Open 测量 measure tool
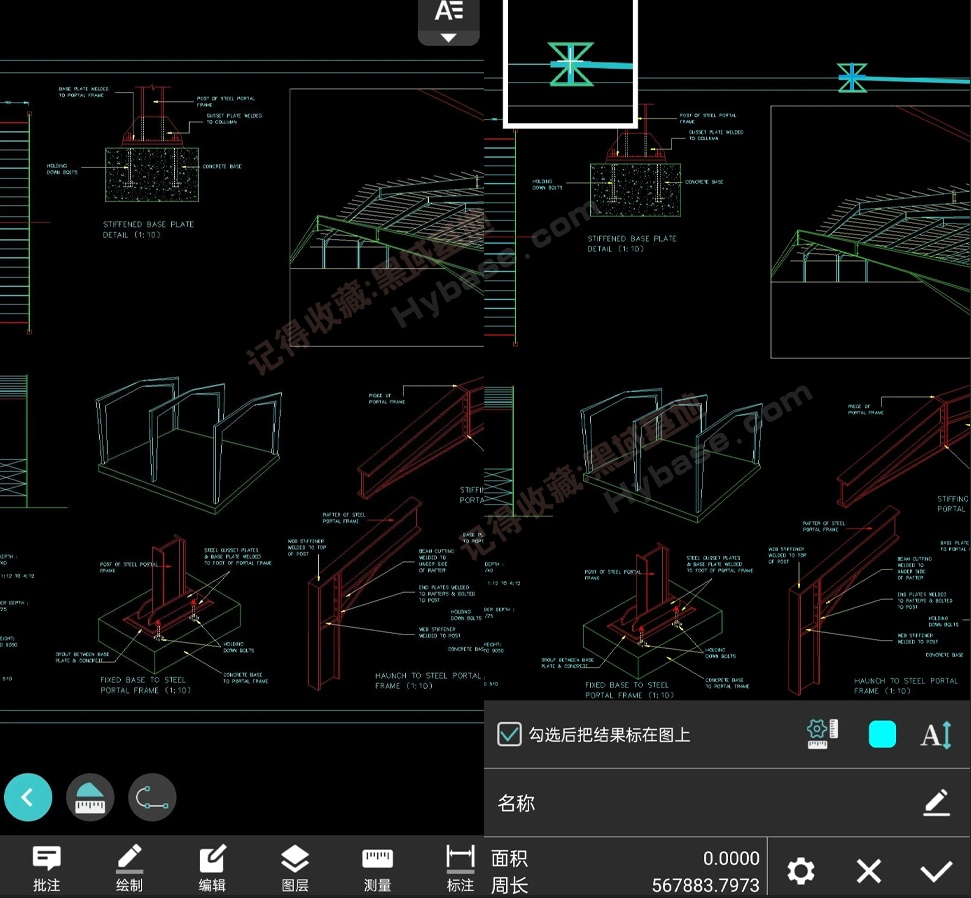The height and width of the screenshot is (898, 971). click(377, 868)
